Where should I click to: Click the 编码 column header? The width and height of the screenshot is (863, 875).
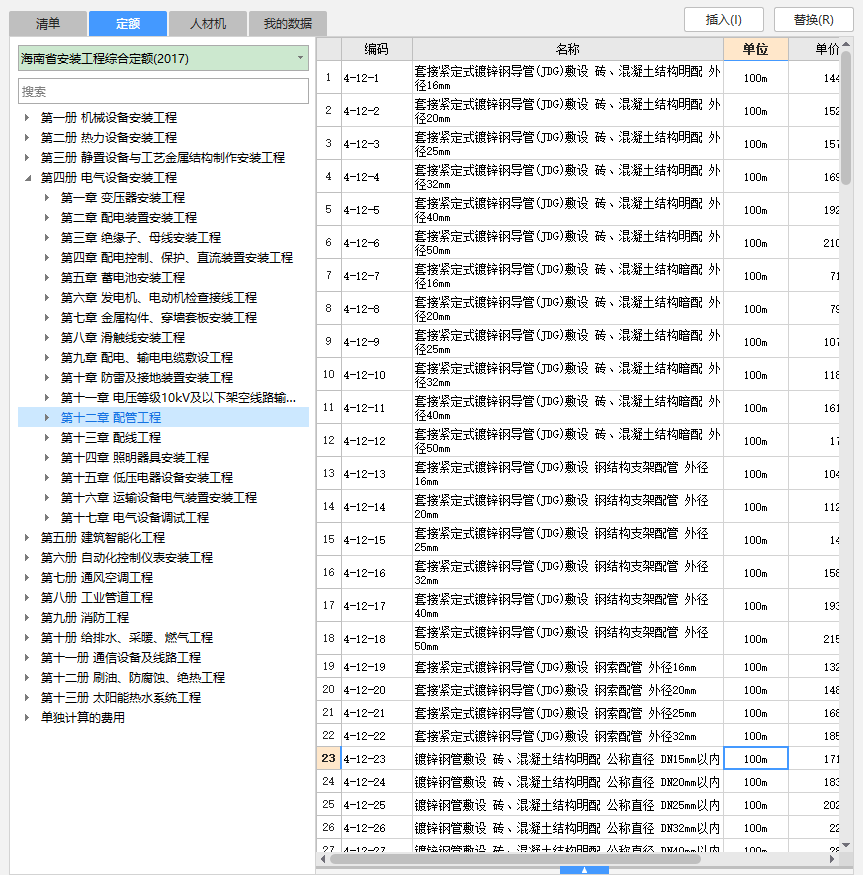(x=376, y=49)
